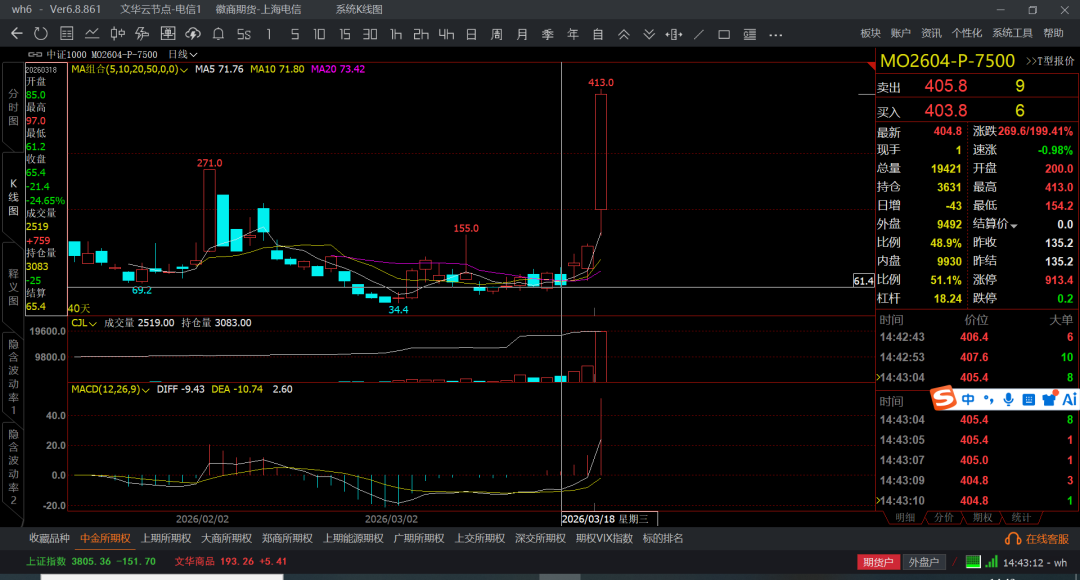This screenshot has height=580, width=1080.
Task: Open 在线客服 online support
Action: (1040, 539)
